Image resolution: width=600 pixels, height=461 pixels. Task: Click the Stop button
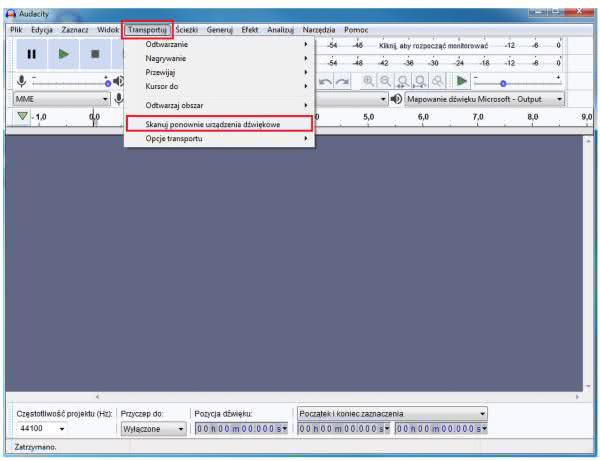coord(95,54)
